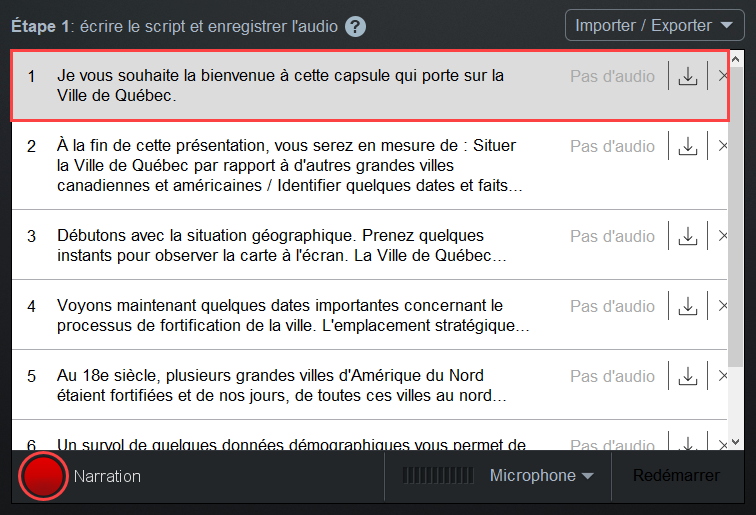Download audio icon for script line 2

(x=688, y=146)
